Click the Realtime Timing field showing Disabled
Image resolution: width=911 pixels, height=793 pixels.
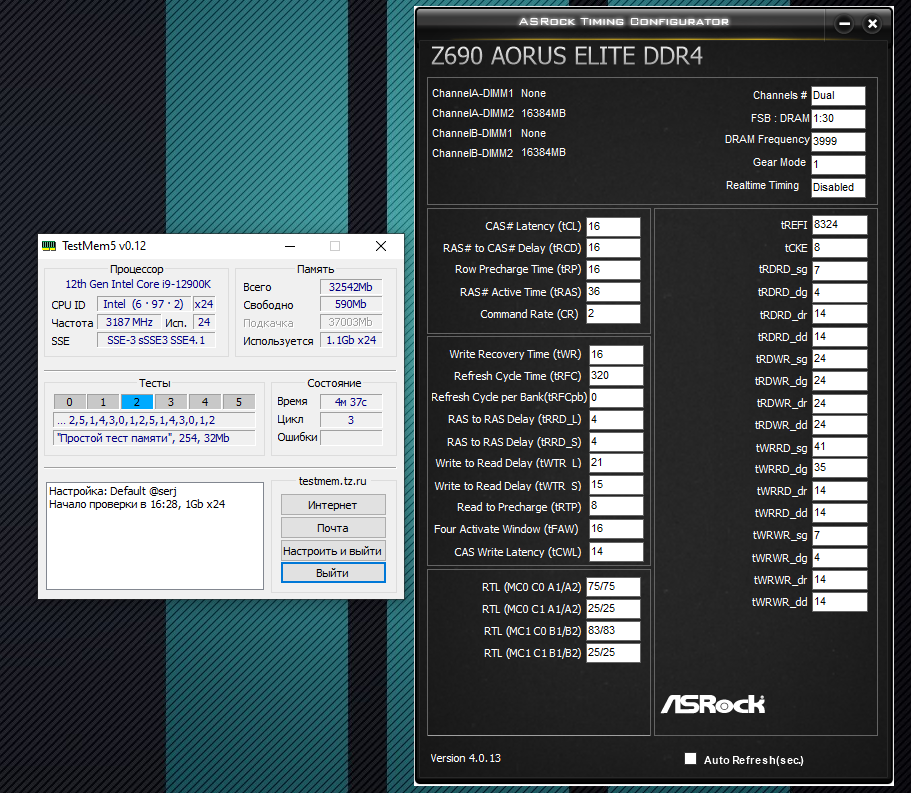click(x=838, y=187)
